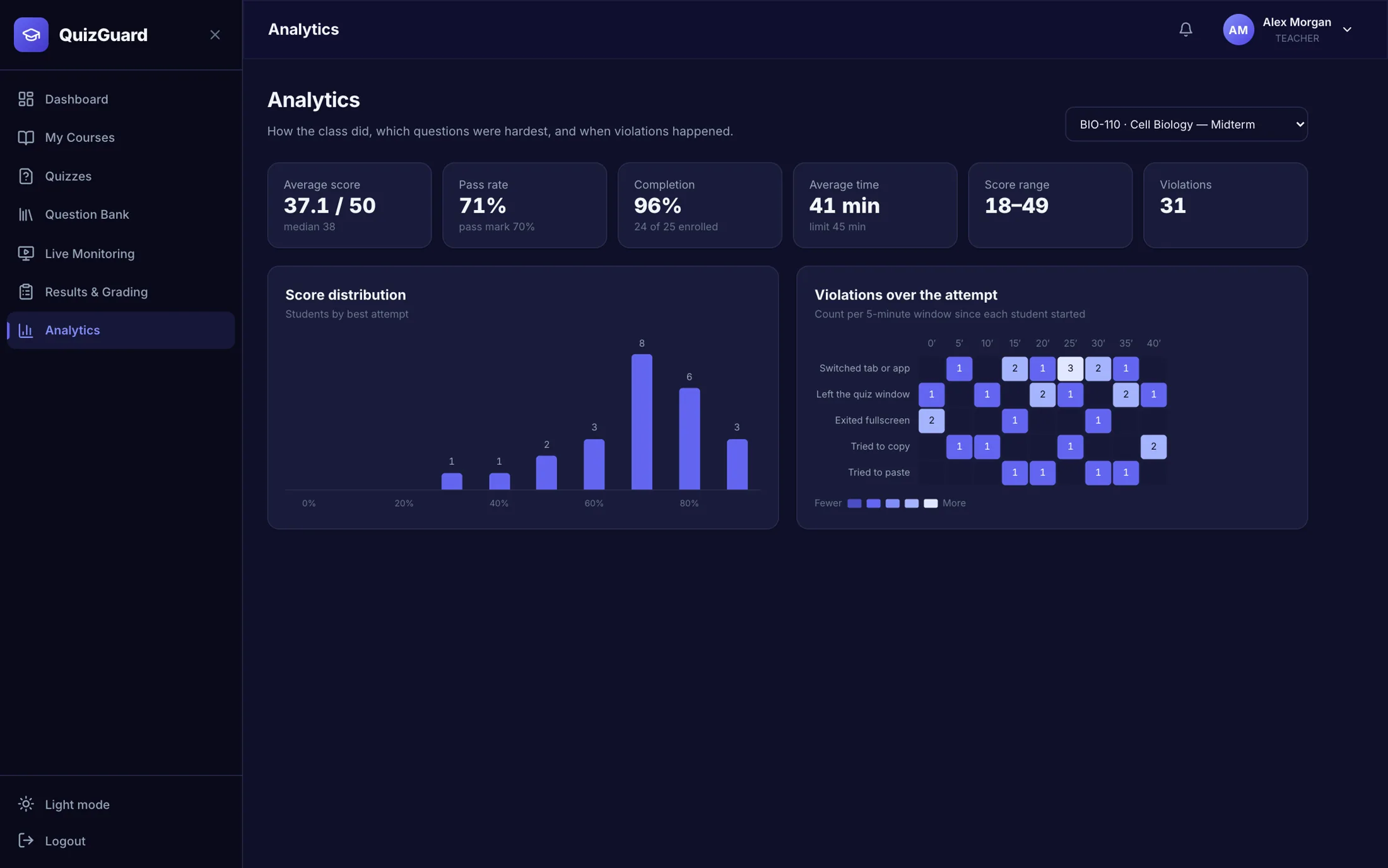Select the Logout link

121,841
